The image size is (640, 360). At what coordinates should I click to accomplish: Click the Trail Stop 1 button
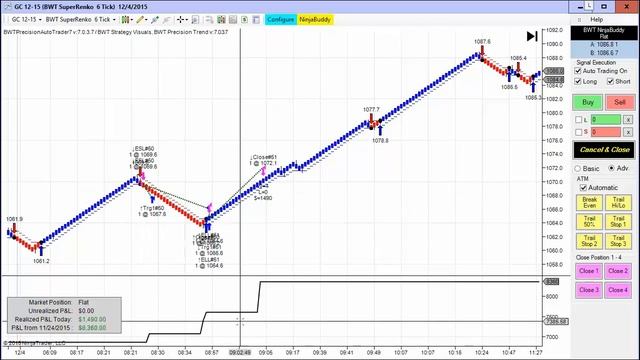point(618,222)
